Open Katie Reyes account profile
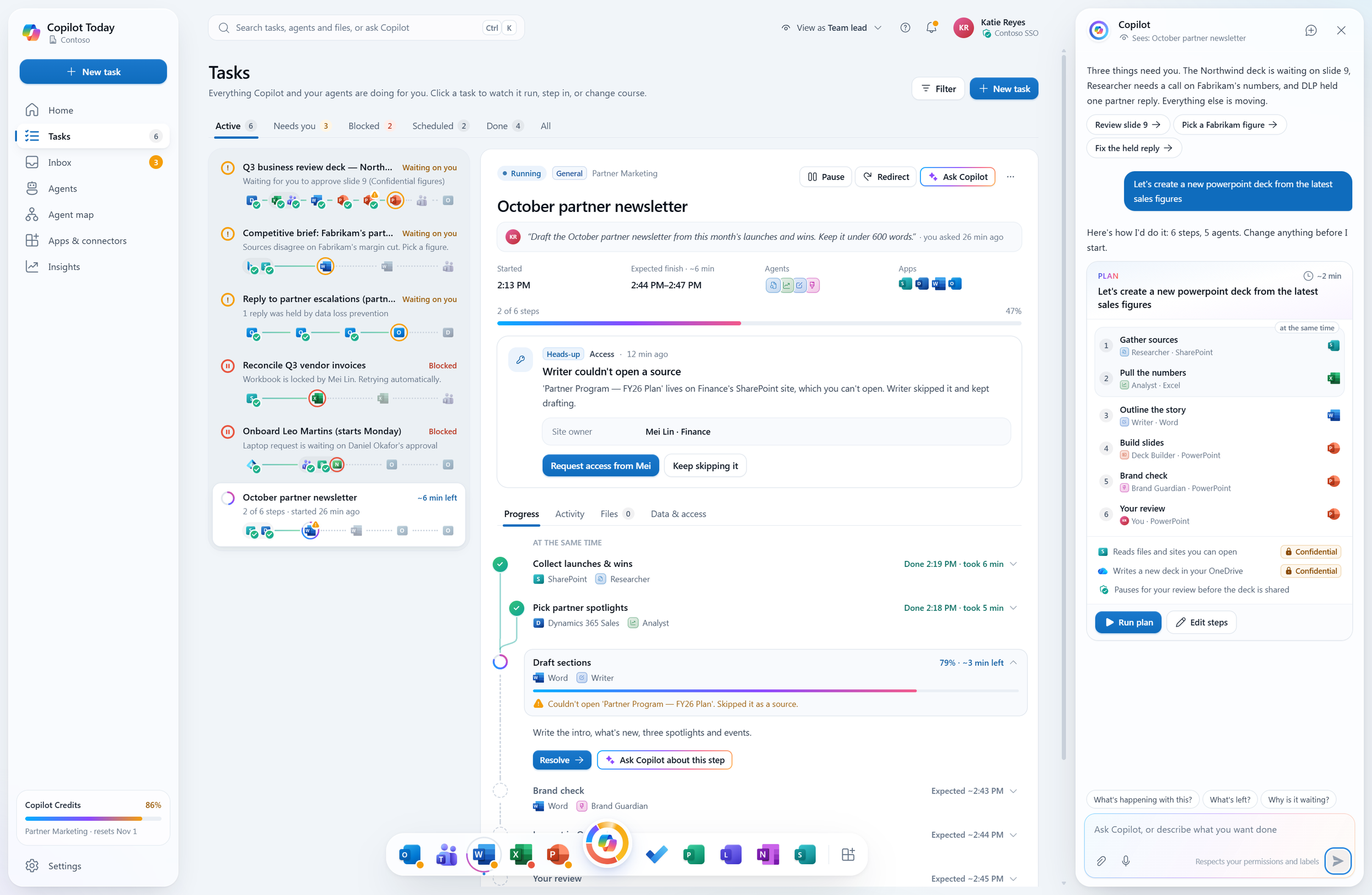This screenshot has width=1372, height=895. (996, 27)
